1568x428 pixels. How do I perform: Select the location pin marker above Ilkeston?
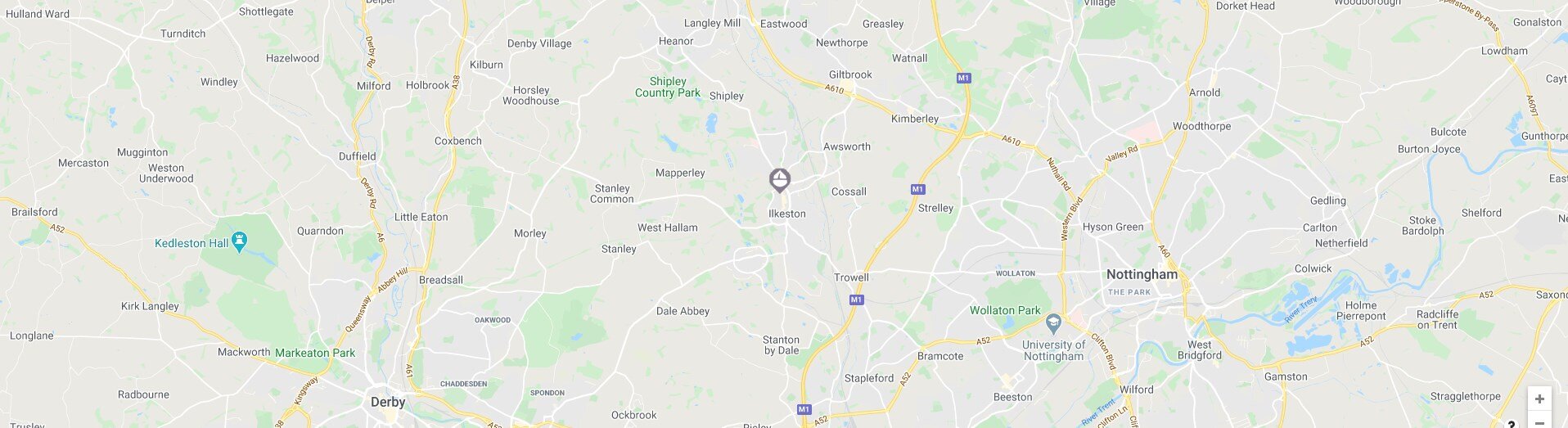[780, 180]
